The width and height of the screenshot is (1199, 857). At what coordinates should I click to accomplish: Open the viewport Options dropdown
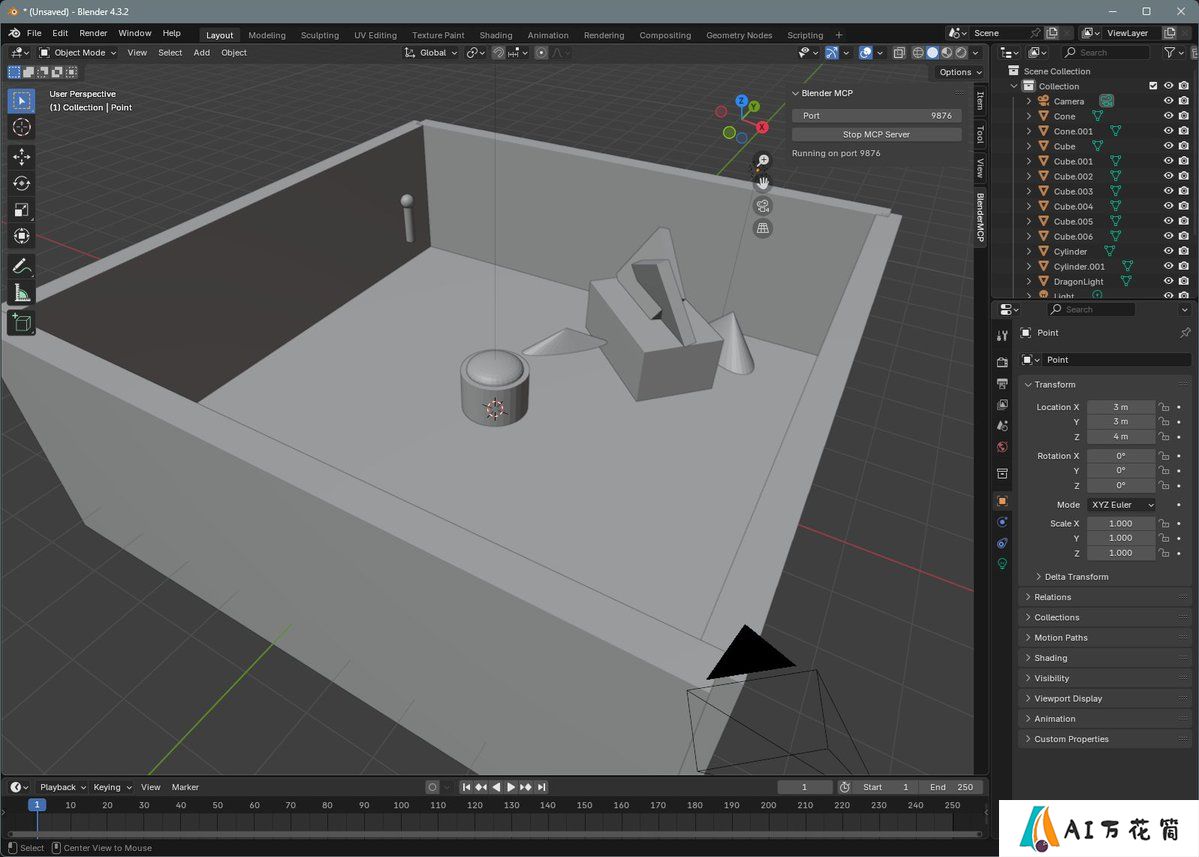[x=959, y=72]
